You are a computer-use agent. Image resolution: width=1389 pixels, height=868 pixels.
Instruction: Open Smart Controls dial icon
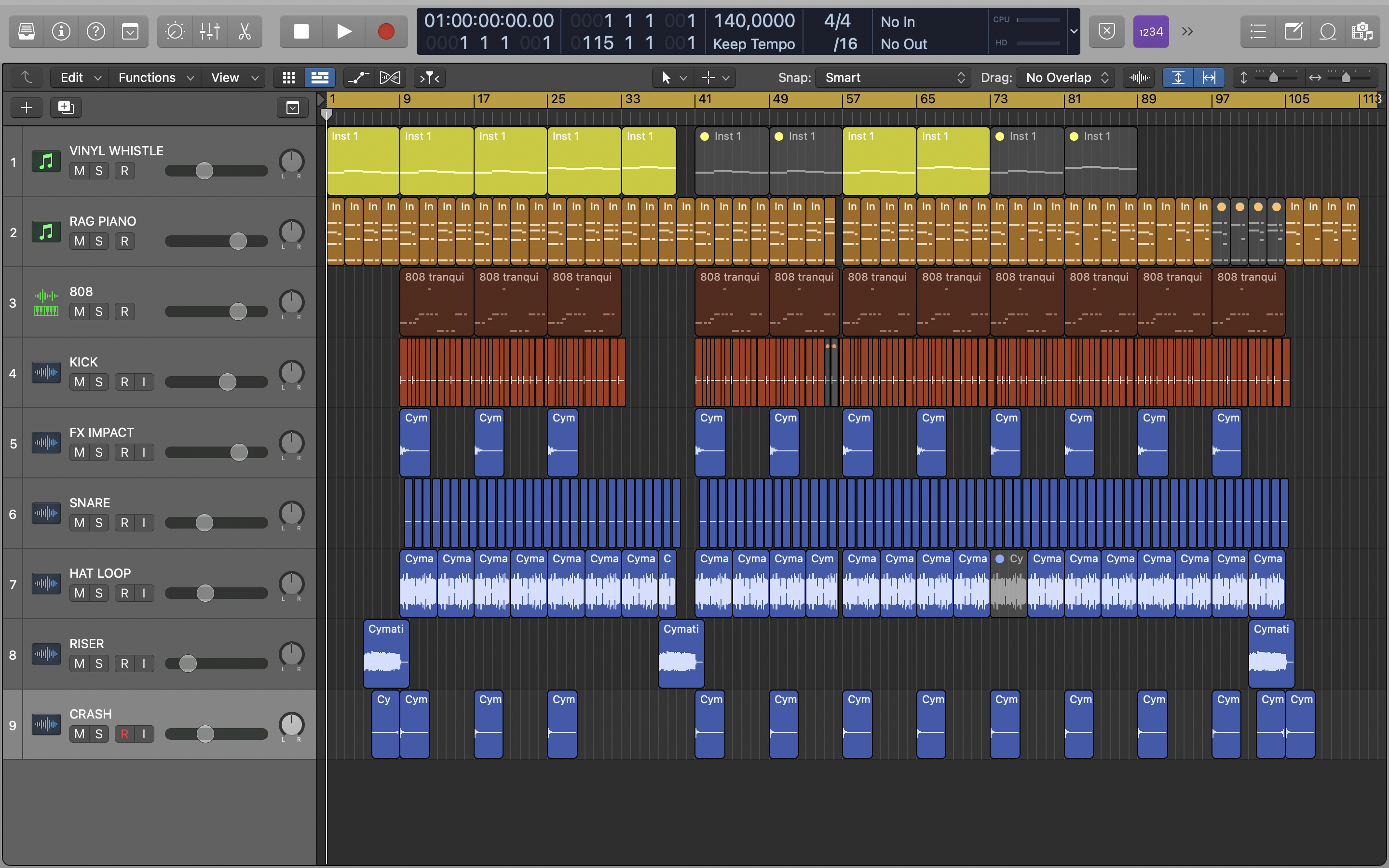175,31
